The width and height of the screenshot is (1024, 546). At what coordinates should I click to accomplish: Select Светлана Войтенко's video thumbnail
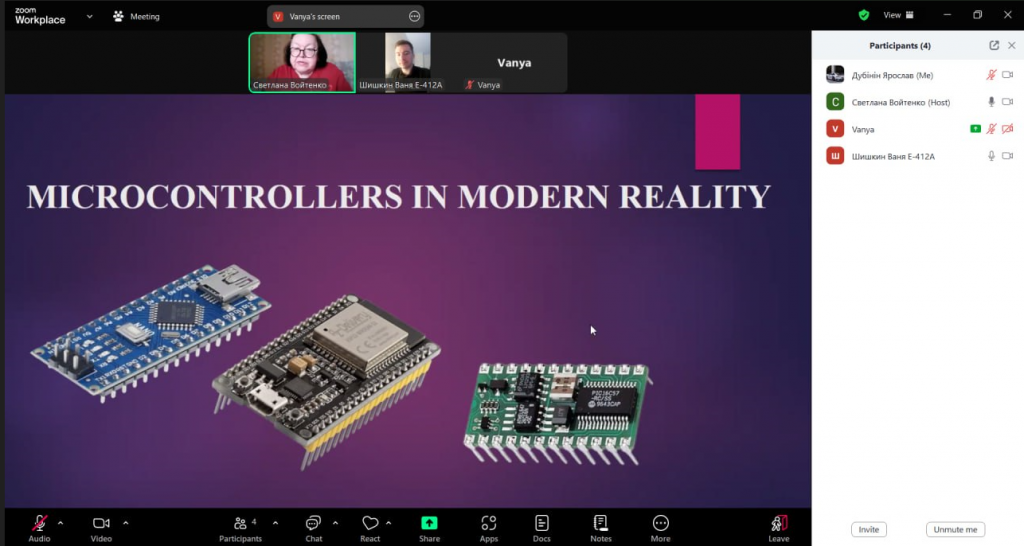tap(302, 62)
